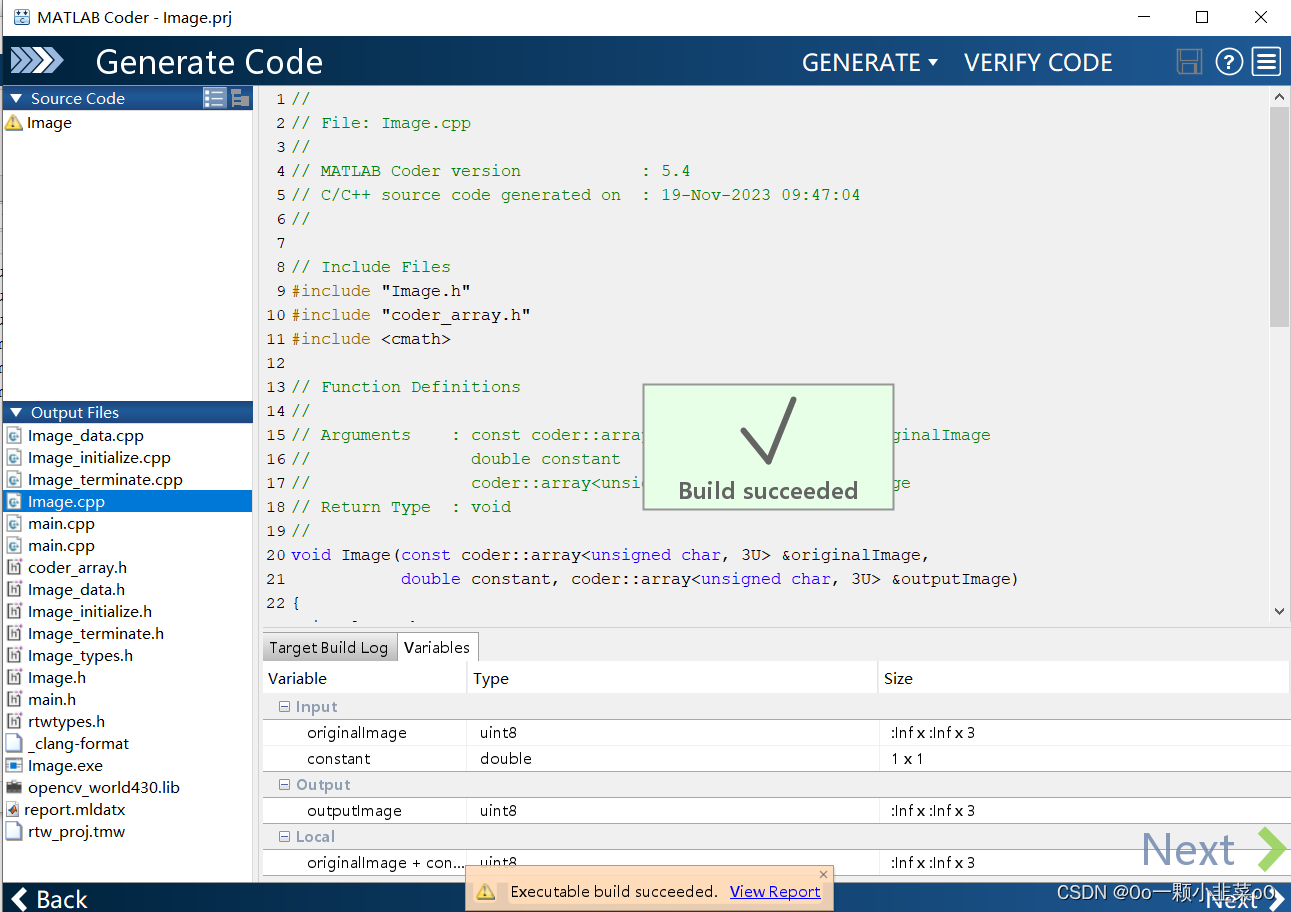Image resolution: width=1291 pixels, height=912 pixels.
Task: Switch Source Code to list view
Action: (x=214, y=98)
